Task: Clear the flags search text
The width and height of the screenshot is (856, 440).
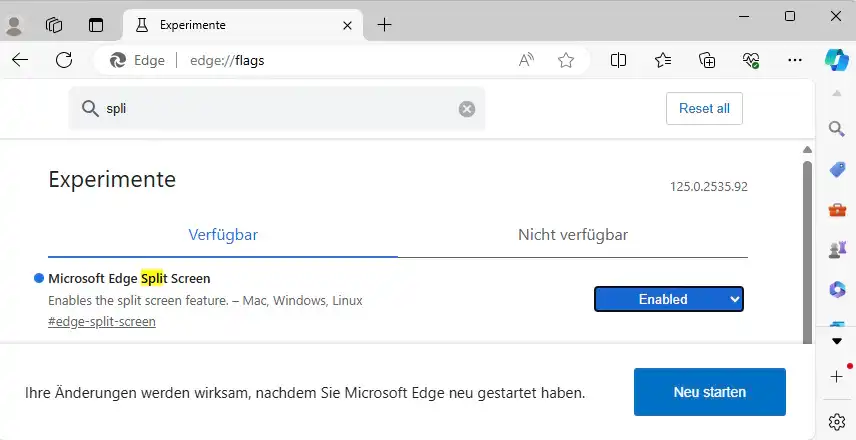Action: pyautogui.click(x=467, y=109)
